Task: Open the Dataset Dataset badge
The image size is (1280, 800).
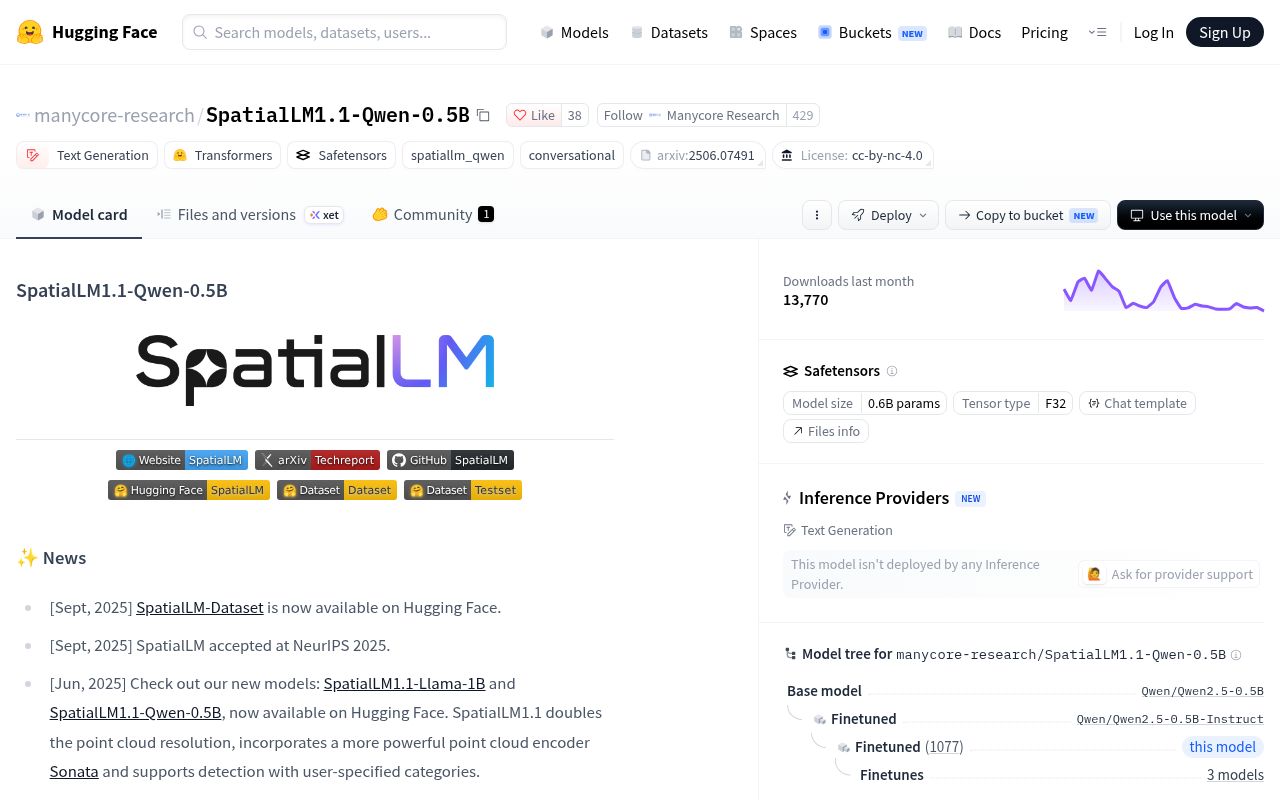Action: point(337,490)
